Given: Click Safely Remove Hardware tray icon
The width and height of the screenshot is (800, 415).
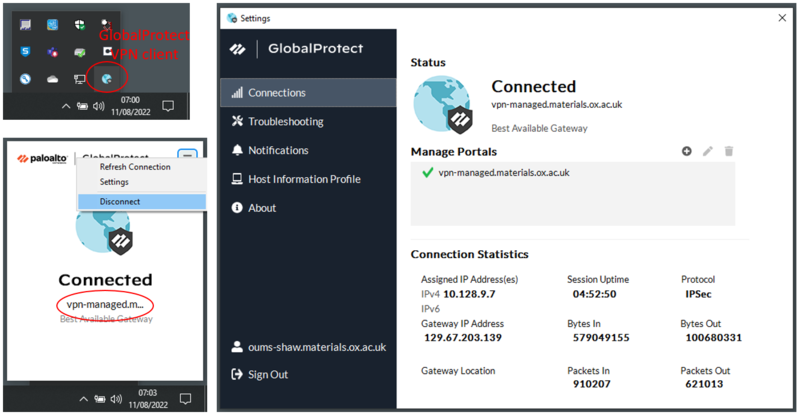Looking at the screenshot, I should pos(80,52).
